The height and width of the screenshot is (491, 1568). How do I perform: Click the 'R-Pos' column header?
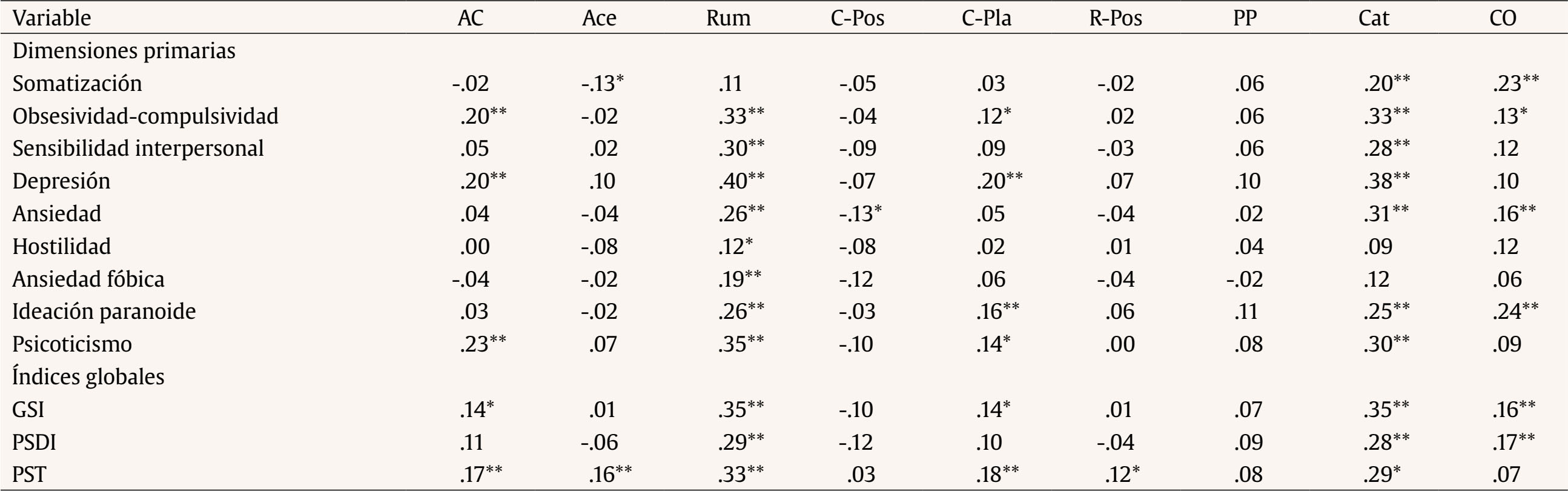pyautogui.click(x=1115, y=18)
